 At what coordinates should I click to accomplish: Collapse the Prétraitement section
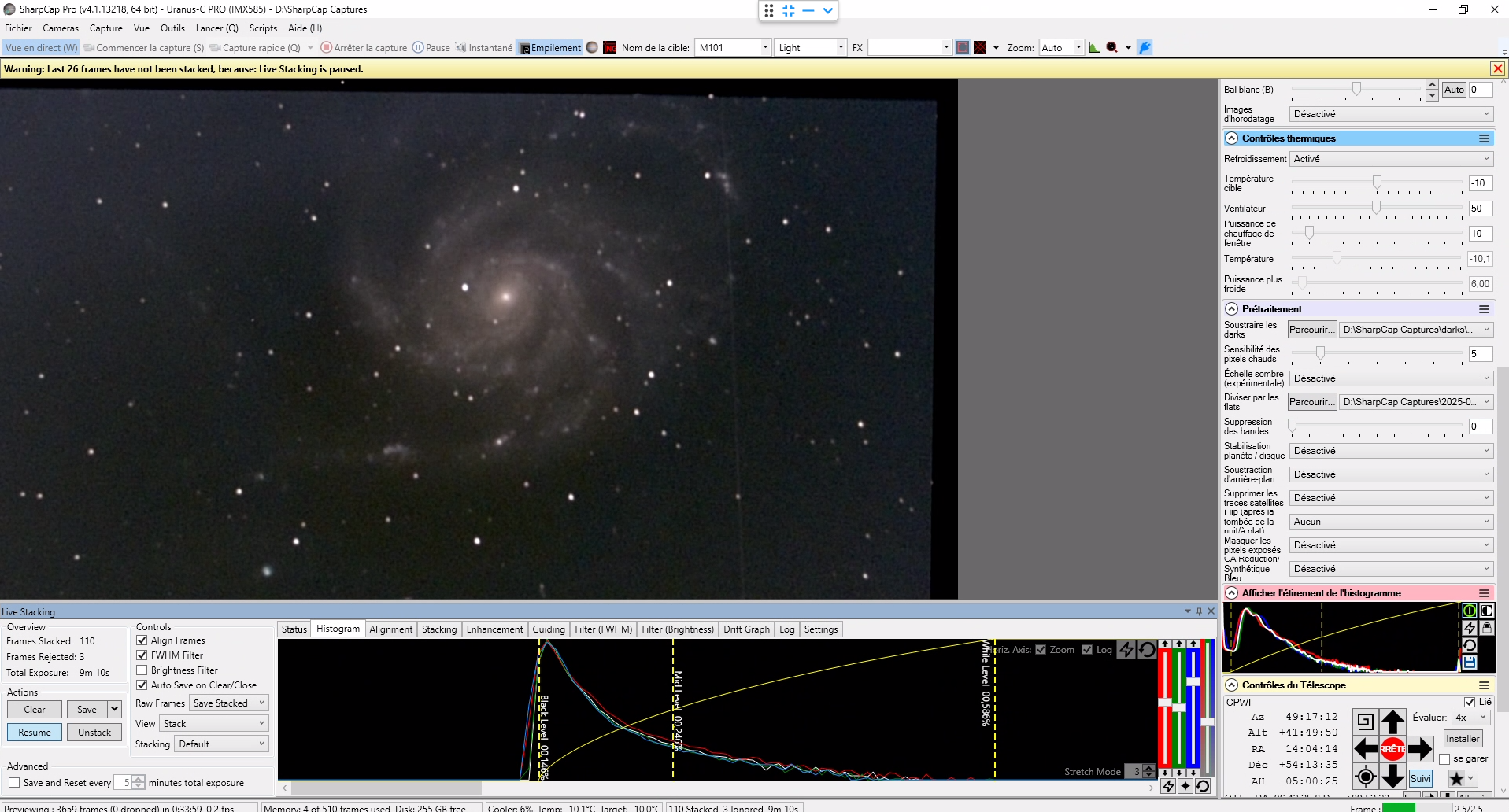click(1231, 309)
